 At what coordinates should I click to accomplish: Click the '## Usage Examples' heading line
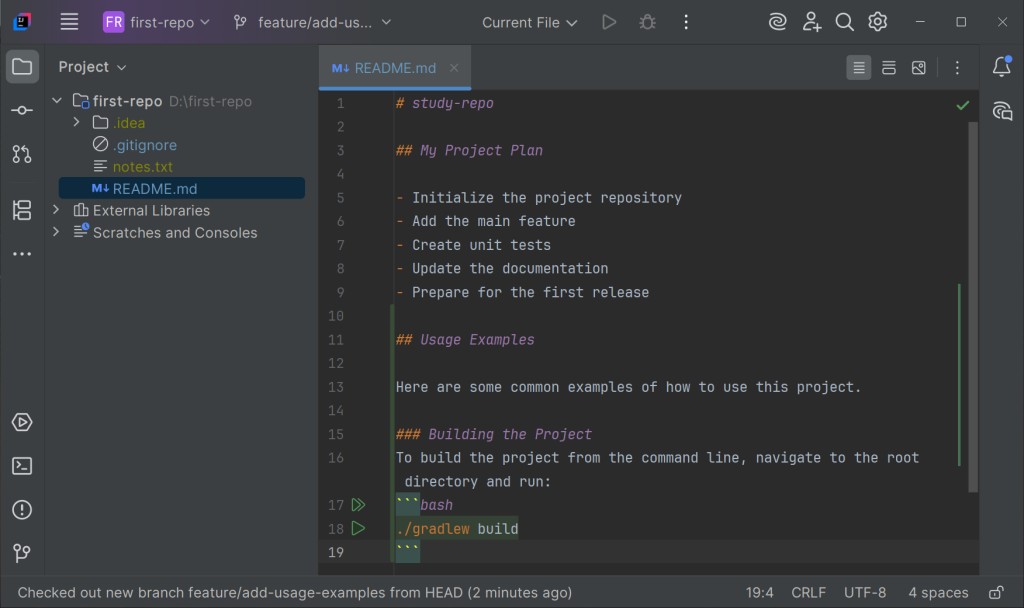click(x=465, y=340)
